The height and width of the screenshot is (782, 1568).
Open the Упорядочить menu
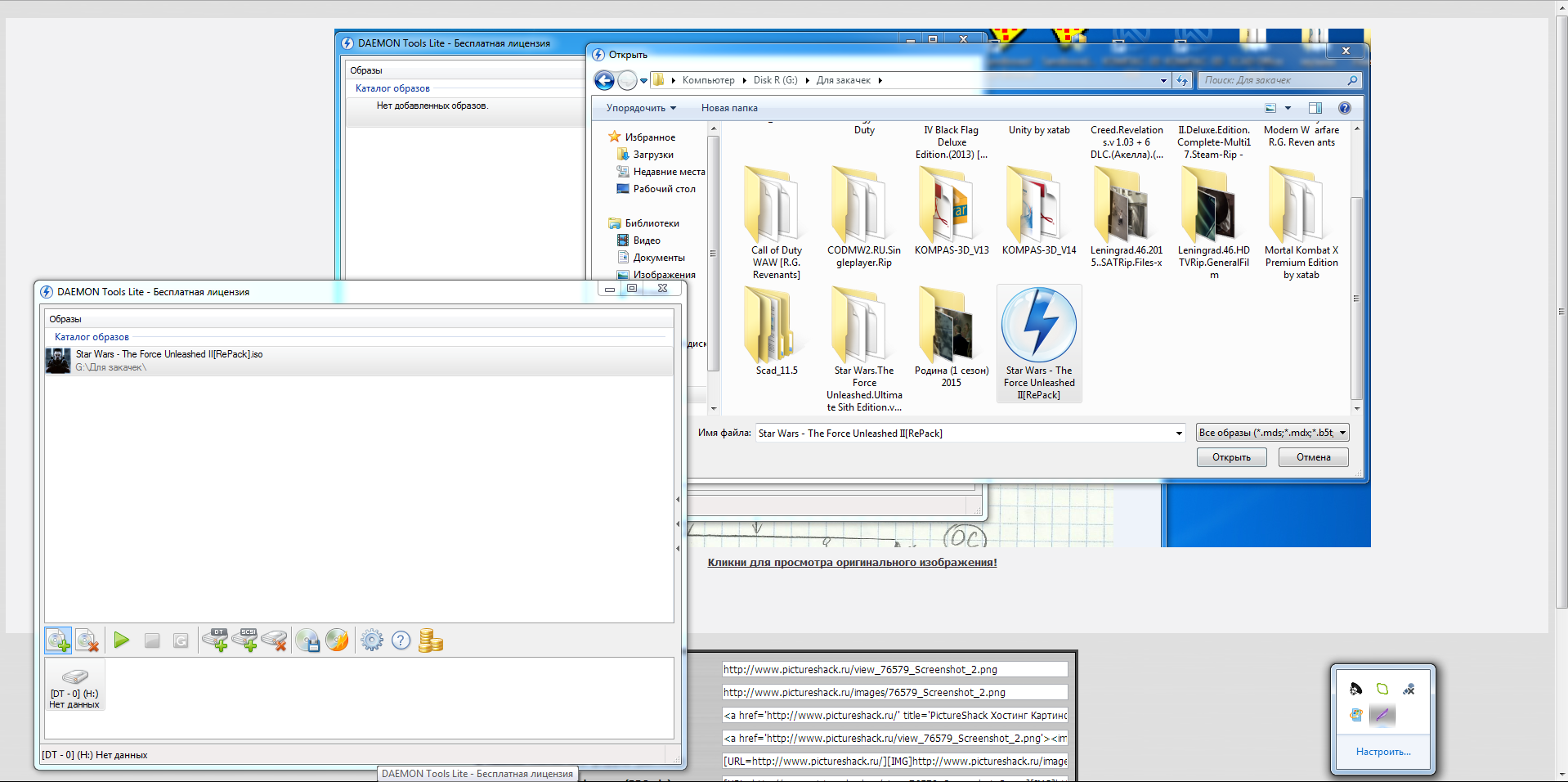pos(641,108)
